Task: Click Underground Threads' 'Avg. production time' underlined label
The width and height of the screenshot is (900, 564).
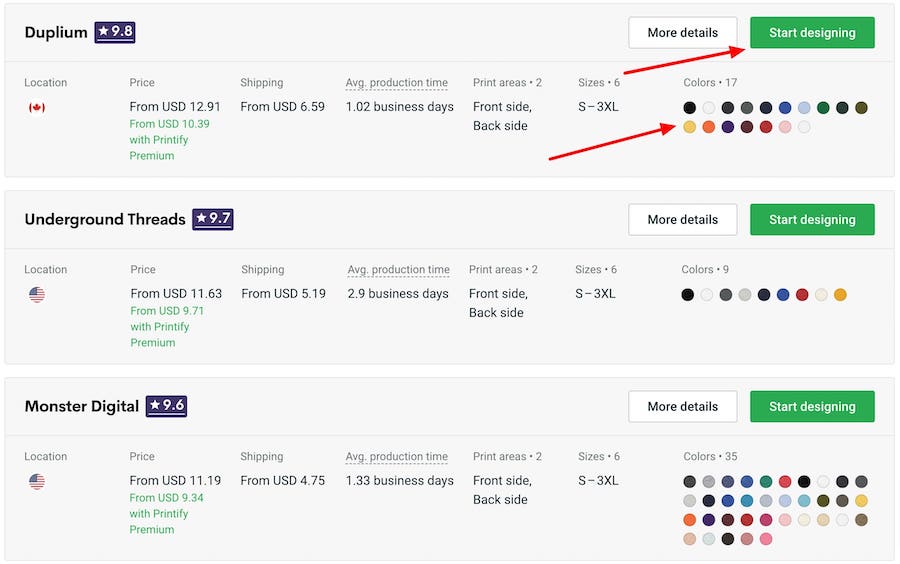Action: click(x=398, y=270)
